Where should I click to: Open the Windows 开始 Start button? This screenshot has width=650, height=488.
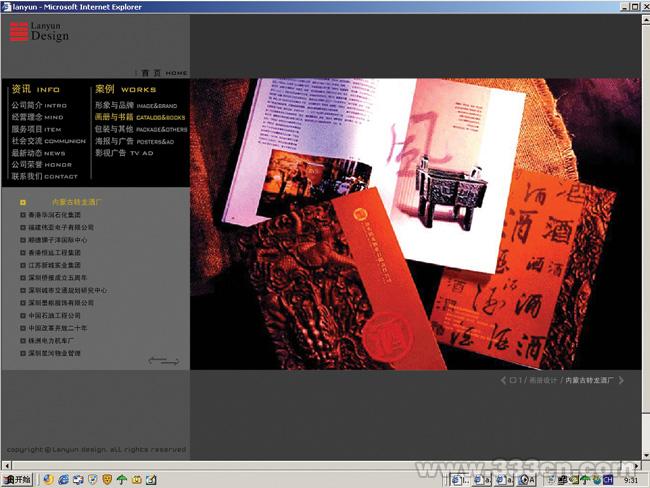click(17, 480)
